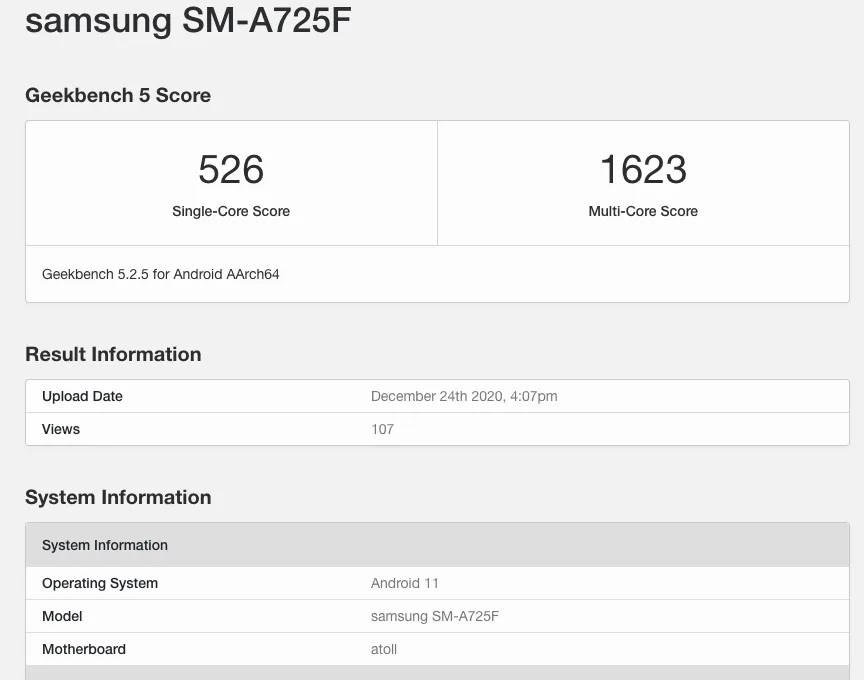
Task: Select the Multi-Core Score label
Action: click(x=643, y=211)
